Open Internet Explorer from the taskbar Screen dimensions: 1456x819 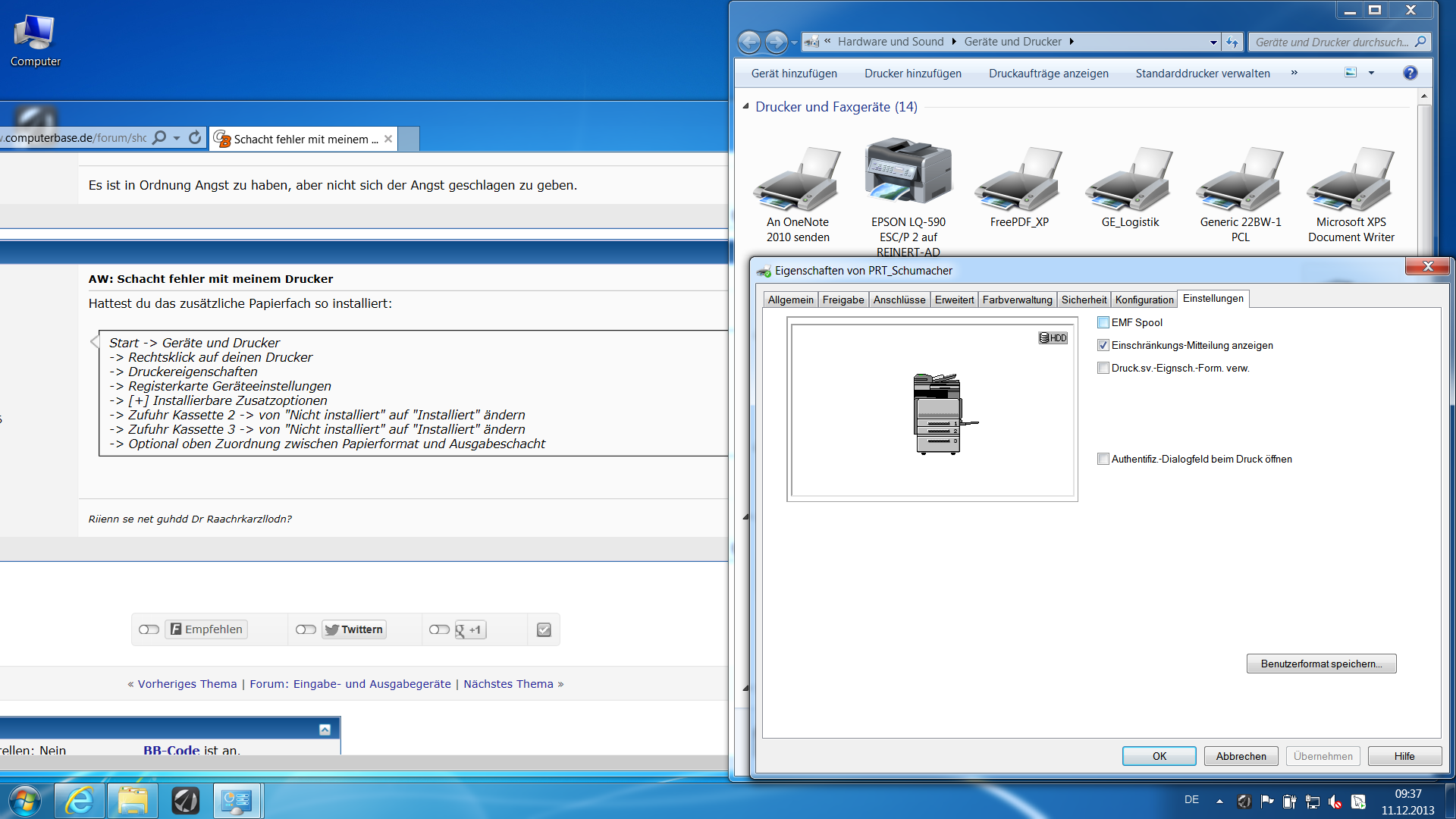[x=79, y=800]
